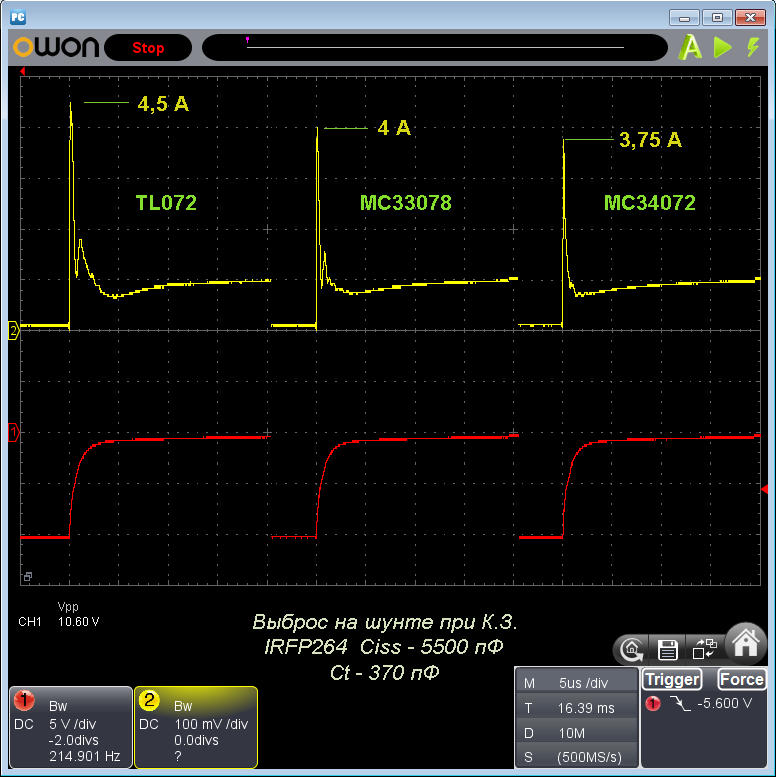Click the window layout switch icon
The image size is (776, 777).
704,650
